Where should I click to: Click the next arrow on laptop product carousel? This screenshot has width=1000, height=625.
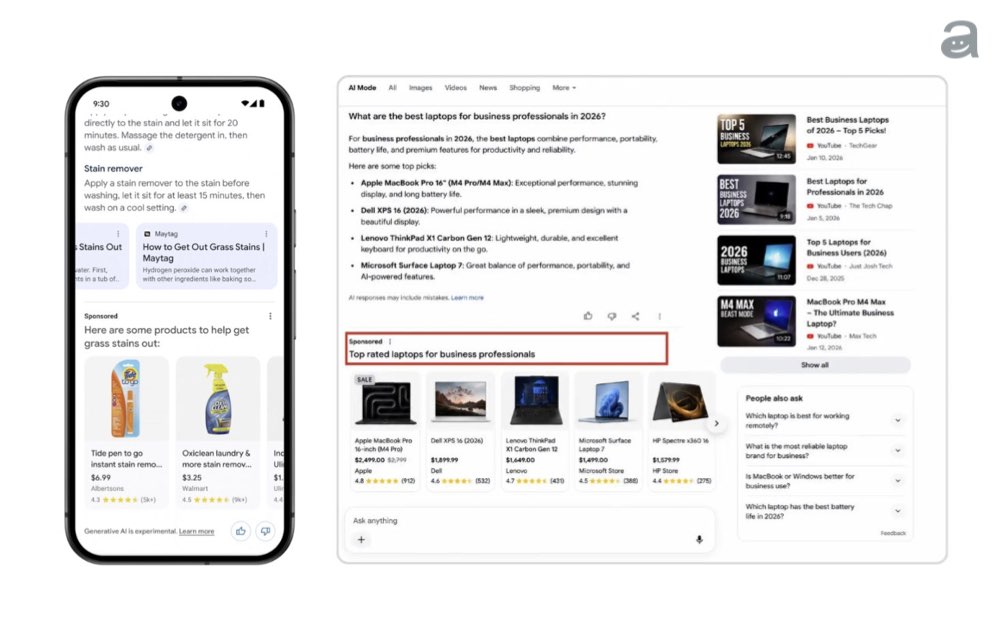click(716, 423)
